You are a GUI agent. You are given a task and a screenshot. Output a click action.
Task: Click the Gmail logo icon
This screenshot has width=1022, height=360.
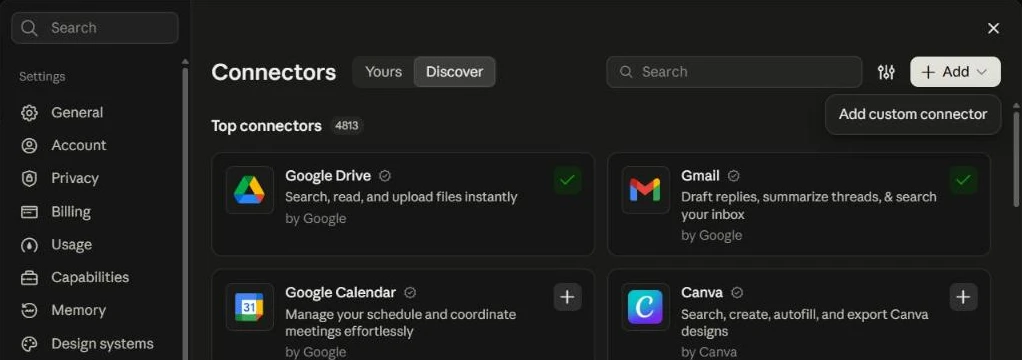pos(645,190)
